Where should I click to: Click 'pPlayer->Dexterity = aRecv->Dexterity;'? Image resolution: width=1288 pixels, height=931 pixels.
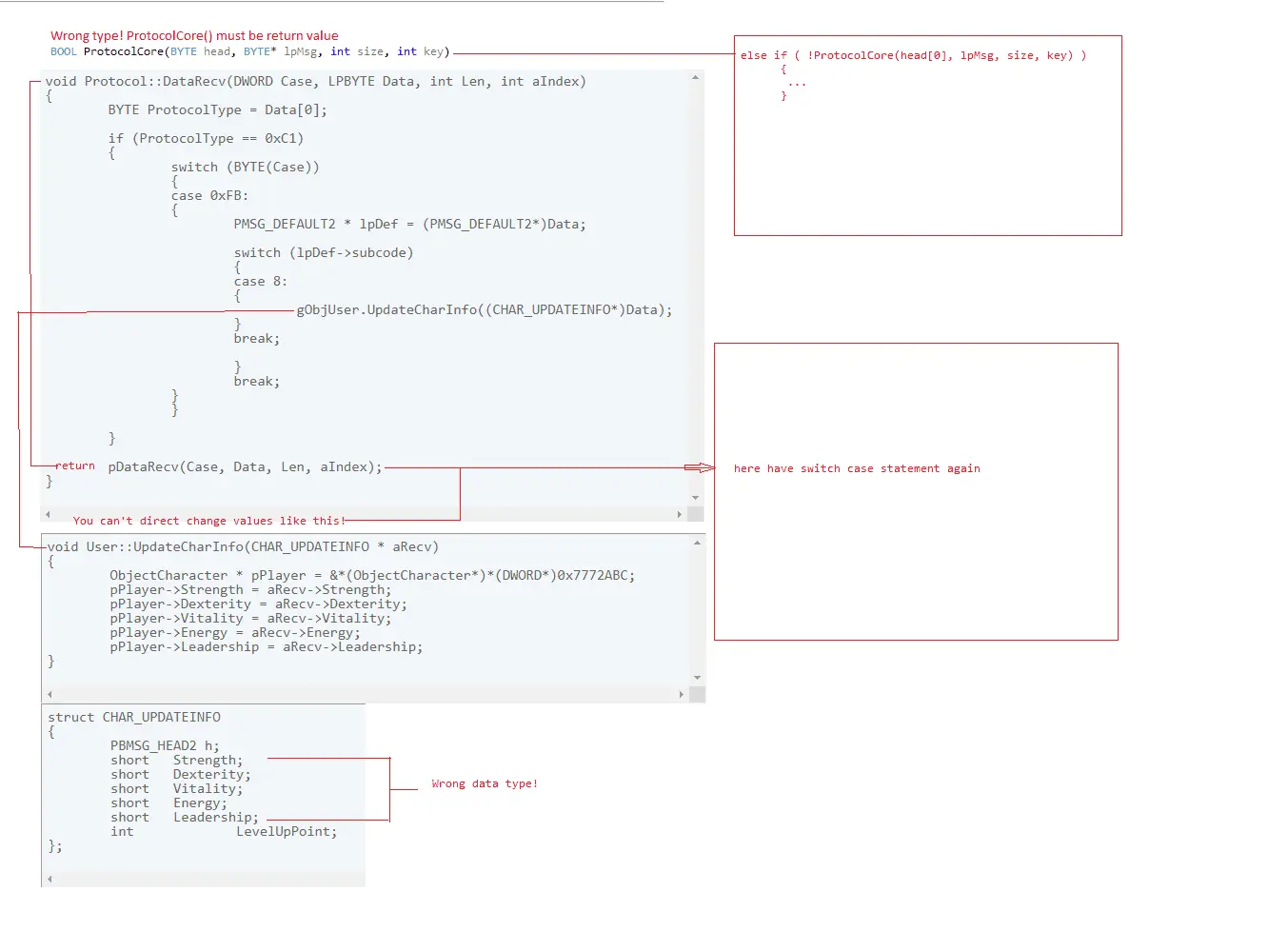pyautogui.click(x=258, y=604)
